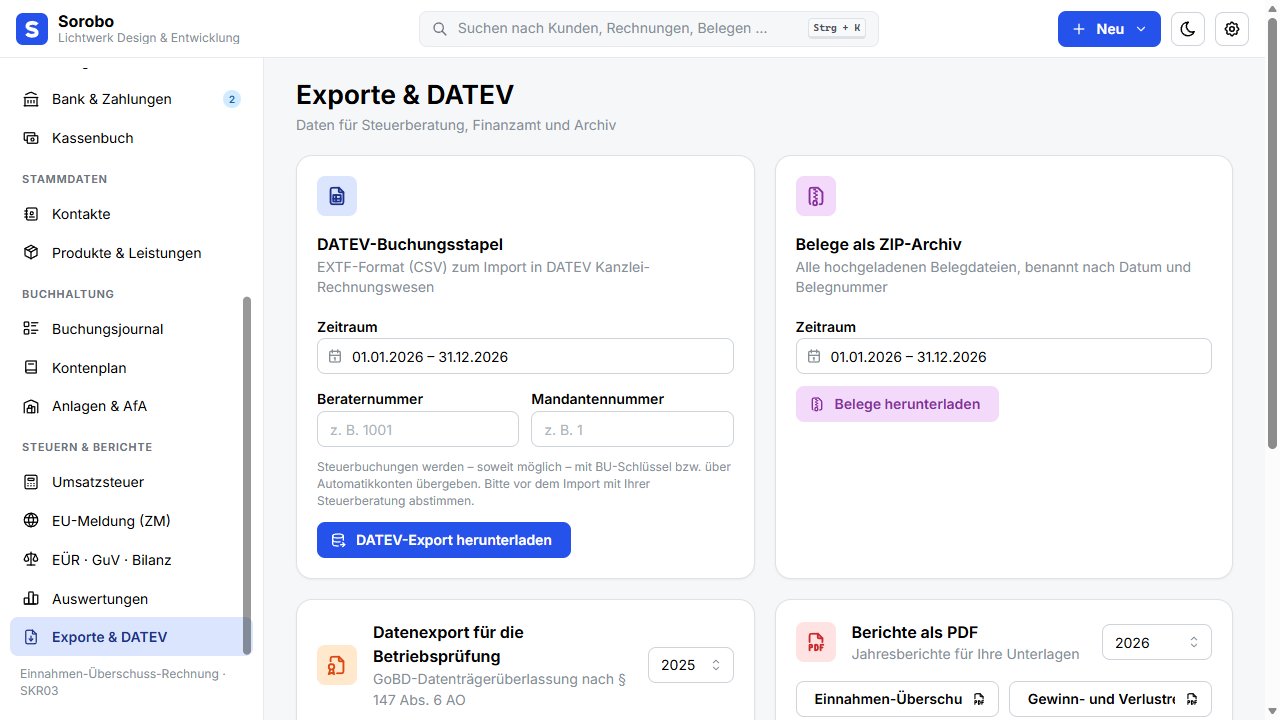
Task: Open the Neu dropdown button
Action: [x=1109, y=29]
